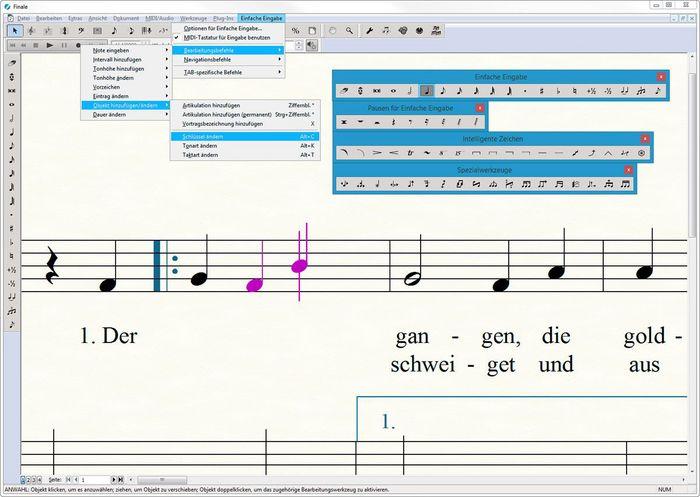Click the flat sign in Einfache Eingabe palette
700x497 pixels.
pyautogui.click(x=558, y=91)
